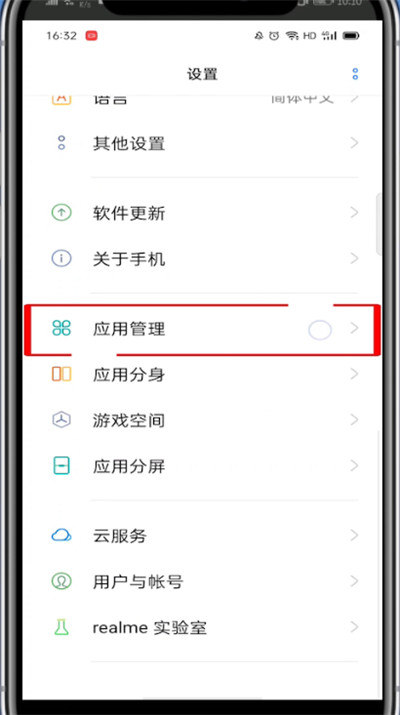Screen dimensions: 400x715
Task: Tap the 其他设置 two-dot icon
Action: [x=62, y=143]
